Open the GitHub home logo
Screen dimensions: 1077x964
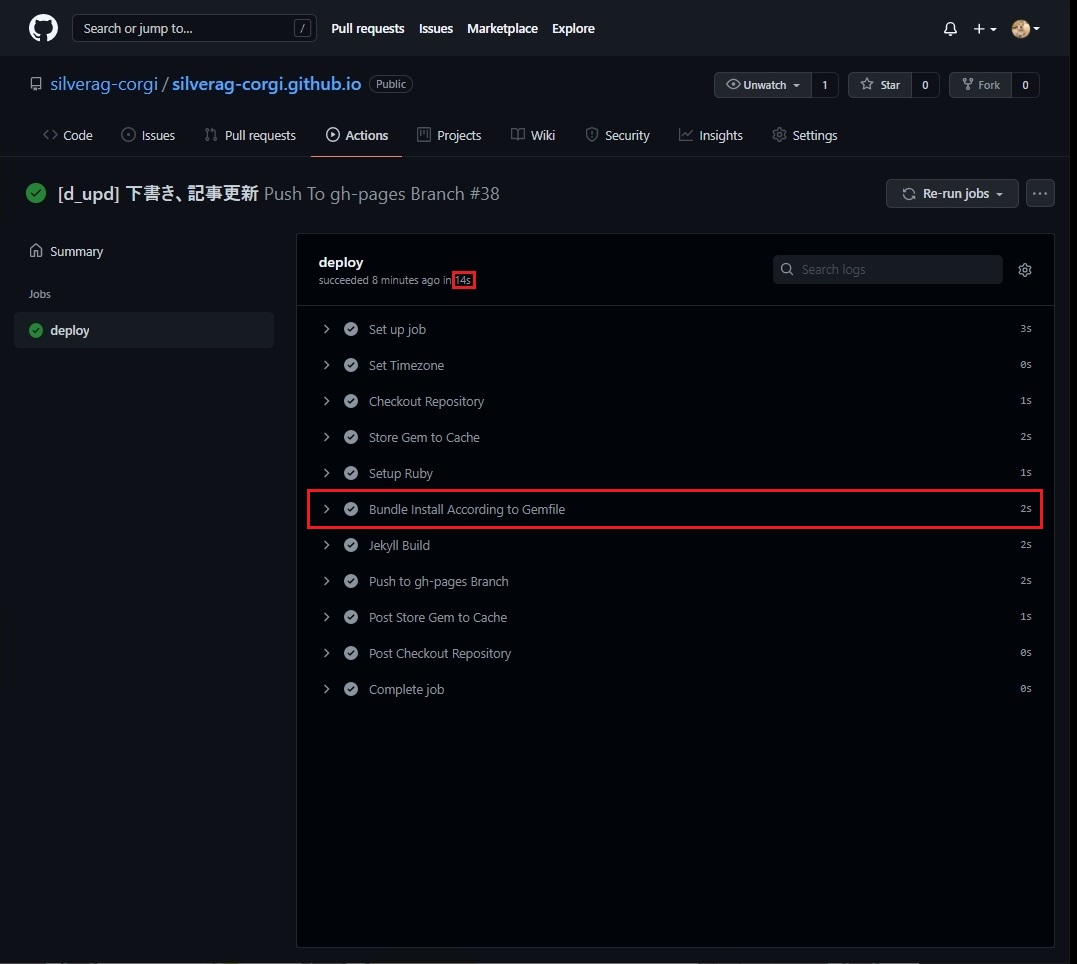pyautogui.click(x=43, y=28)
